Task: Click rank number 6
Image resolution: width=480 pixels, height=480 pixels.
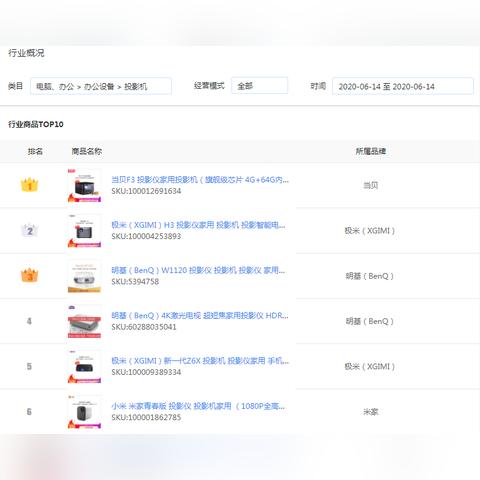Action: 29,412
